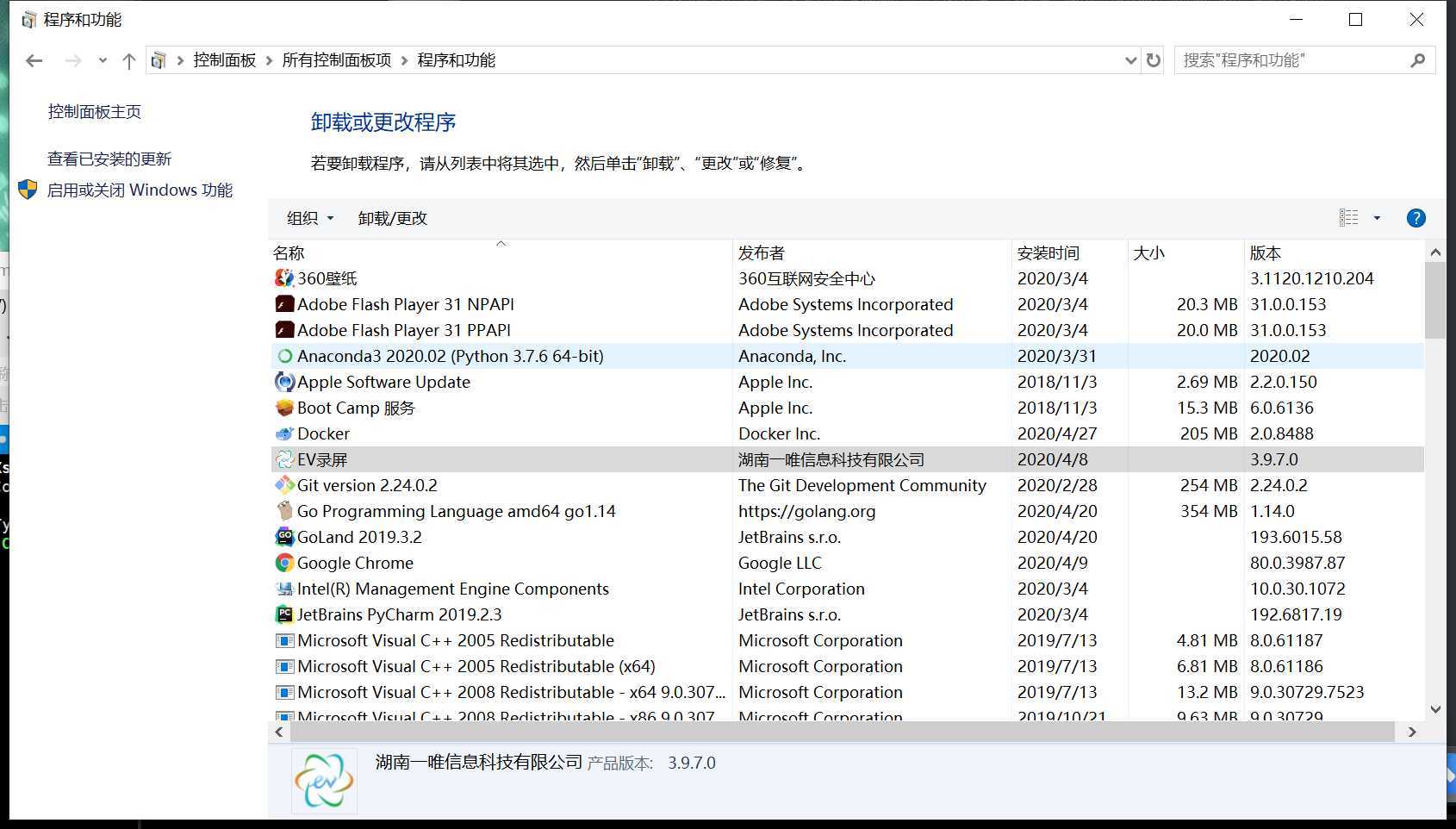This screenshot has height=829, width=1456.
Task: Click horizontal scrollbar left arrow
Action: [x=279, y=732]
